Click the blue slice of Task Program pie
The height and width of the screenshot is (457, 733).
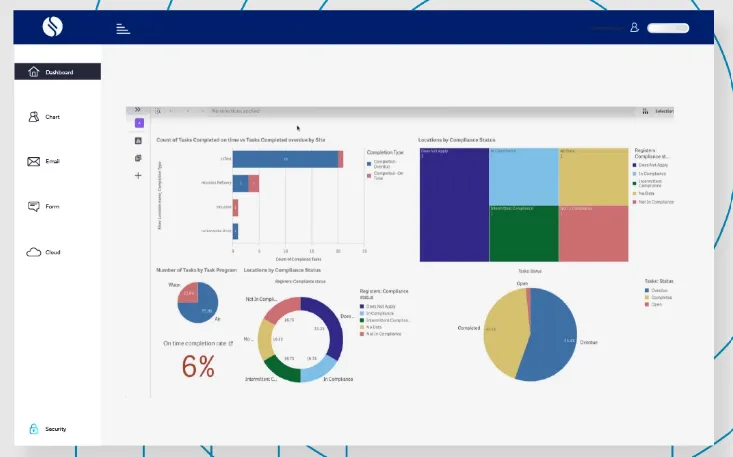pyautogui.click(x=203, y=311)
